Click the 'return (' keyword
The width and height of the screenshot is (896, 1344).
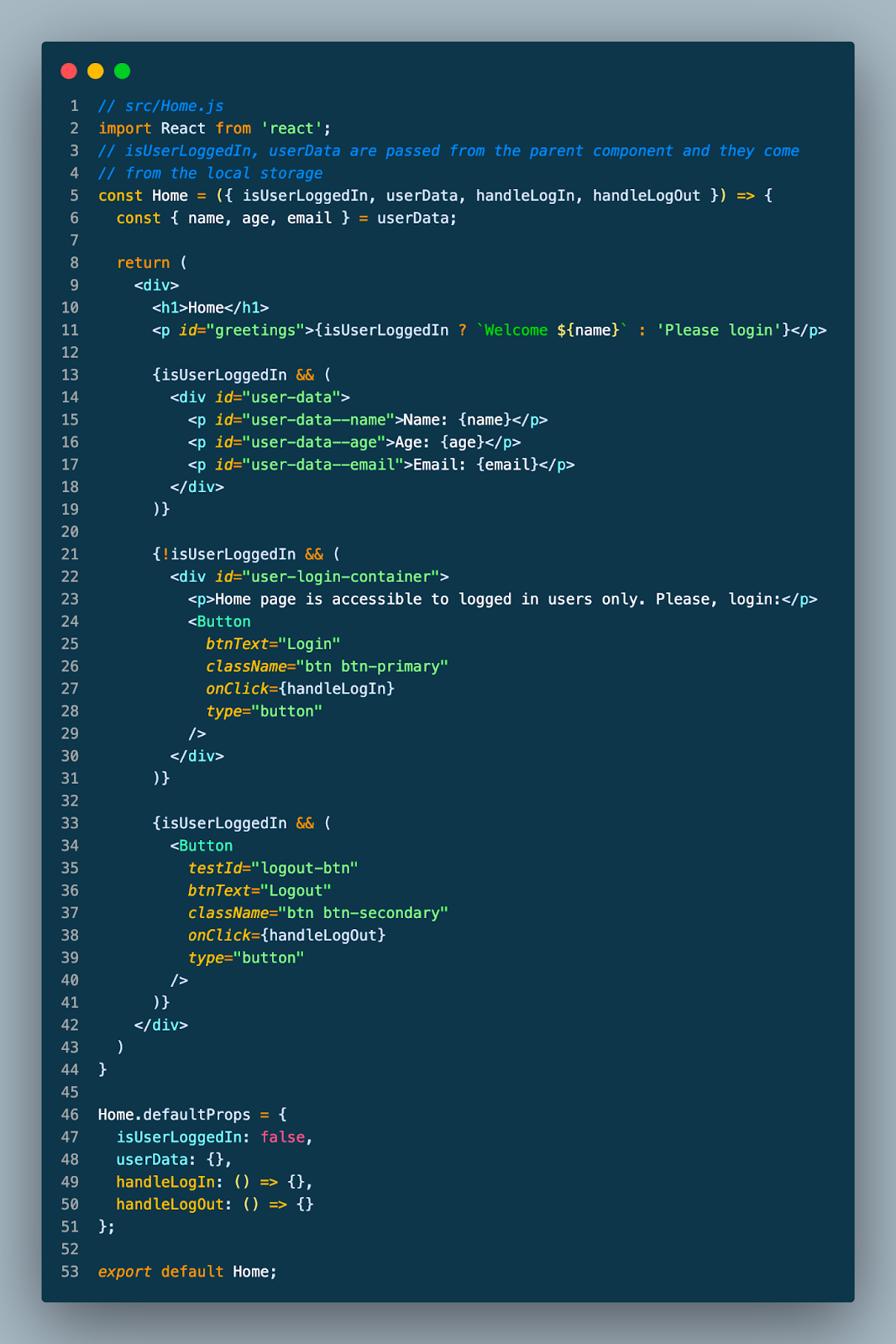[x=152, y=263]
